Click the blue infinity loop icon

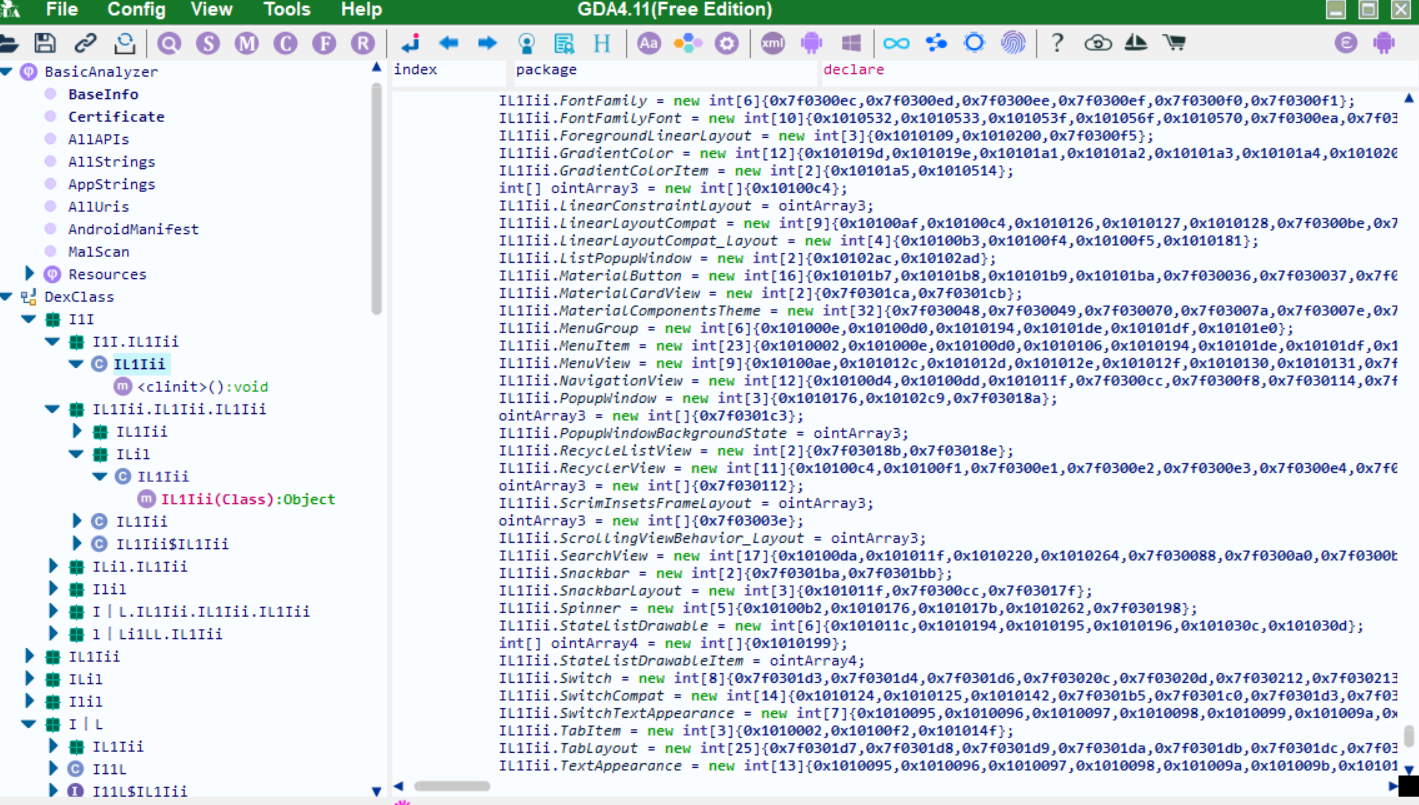[897, 43]
